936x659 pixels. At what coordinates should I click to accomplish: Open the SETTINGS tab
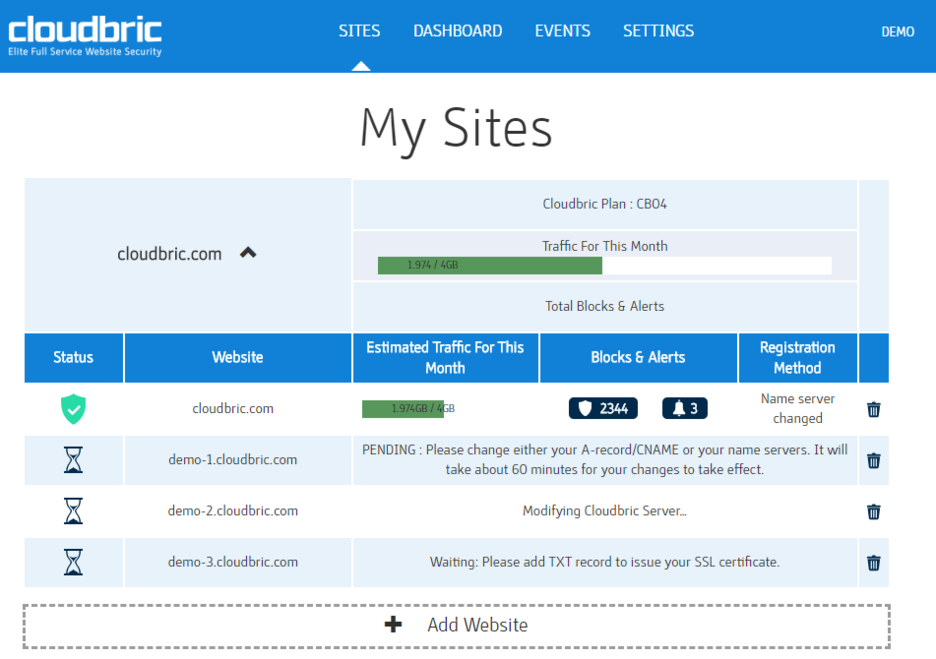pos(658,31)
